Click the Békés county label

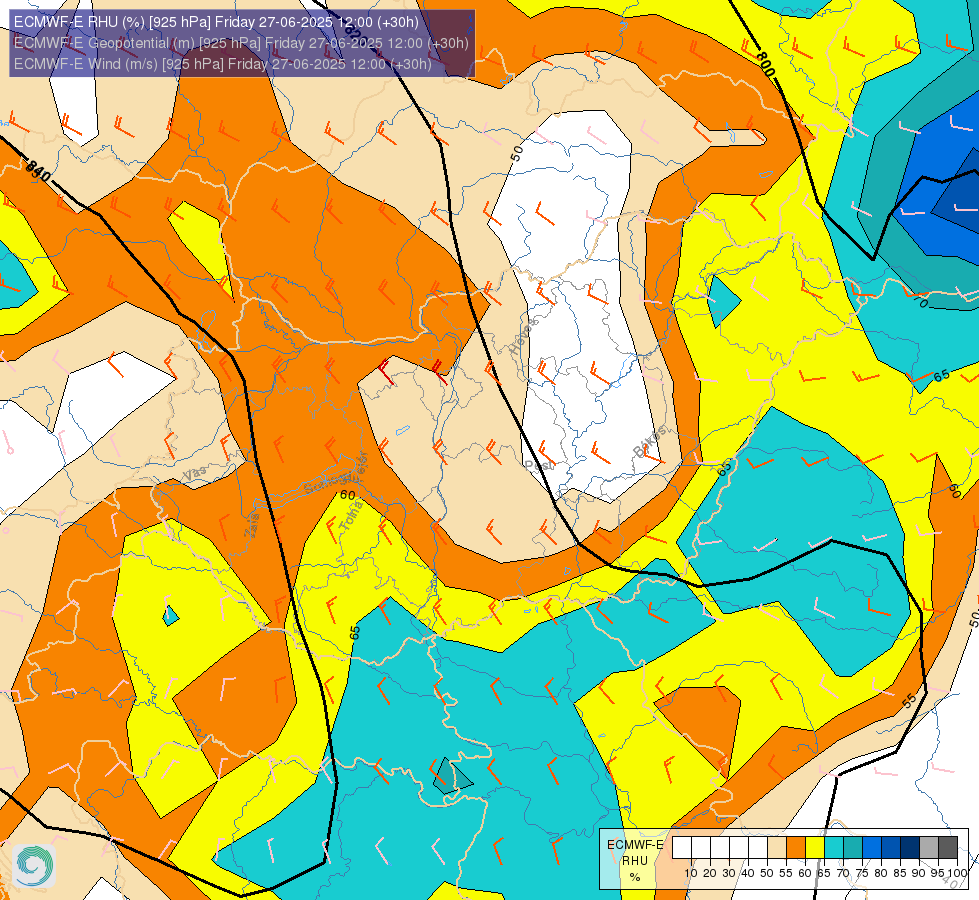(649, 443)
